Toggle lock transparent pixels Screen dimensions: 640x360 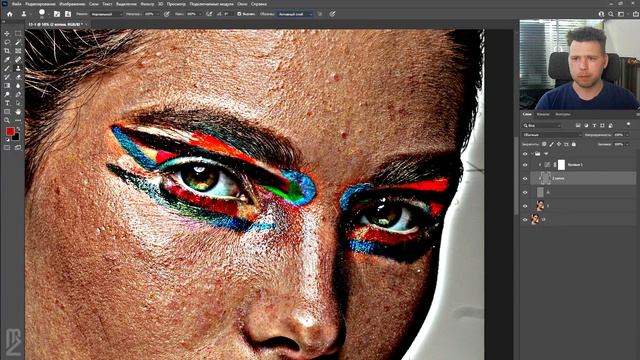(544, 144)
